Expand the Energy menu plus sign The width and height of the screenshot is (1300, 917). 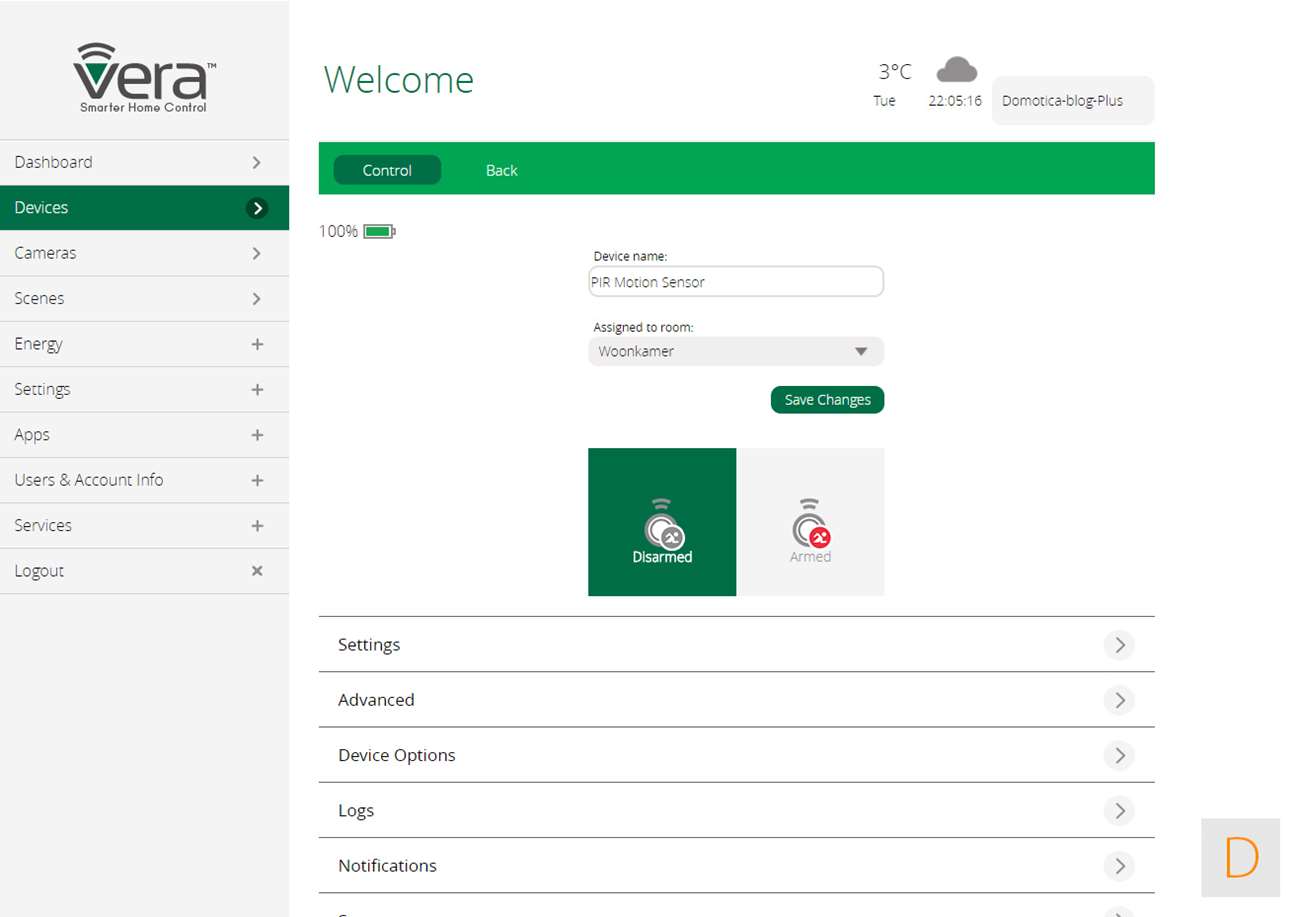257,344
